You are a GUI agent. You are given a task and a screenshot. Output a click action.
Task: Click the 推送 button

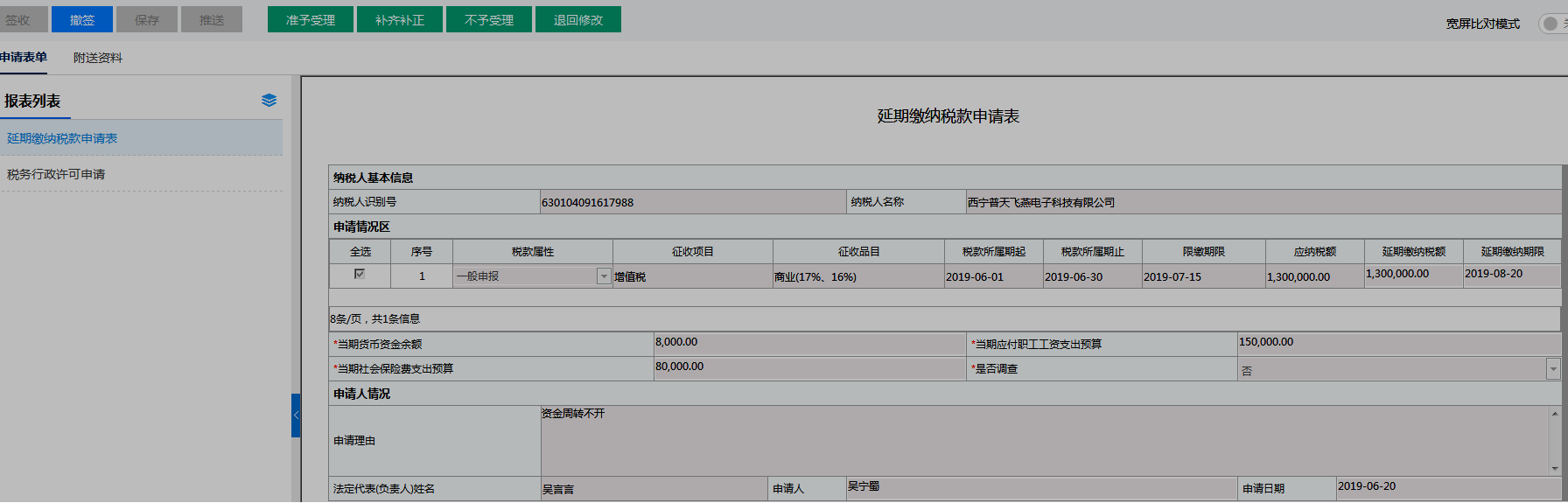point(212,19)
